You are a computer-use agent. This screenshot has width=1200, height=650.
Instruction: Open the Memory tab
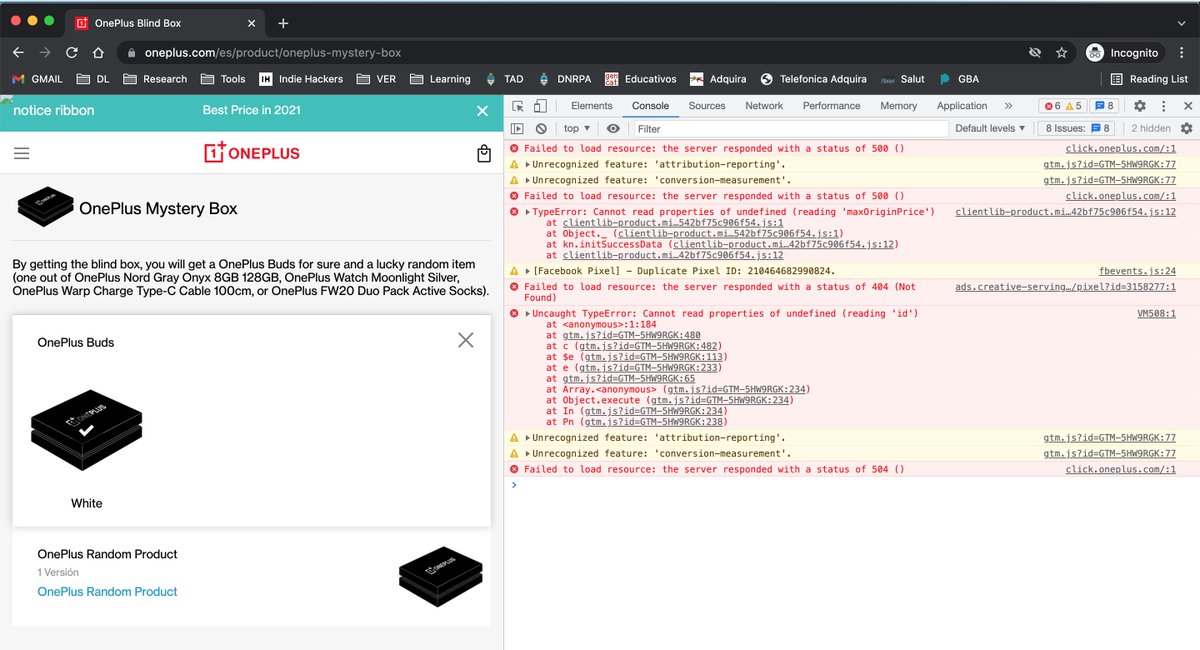pos(898,105)
